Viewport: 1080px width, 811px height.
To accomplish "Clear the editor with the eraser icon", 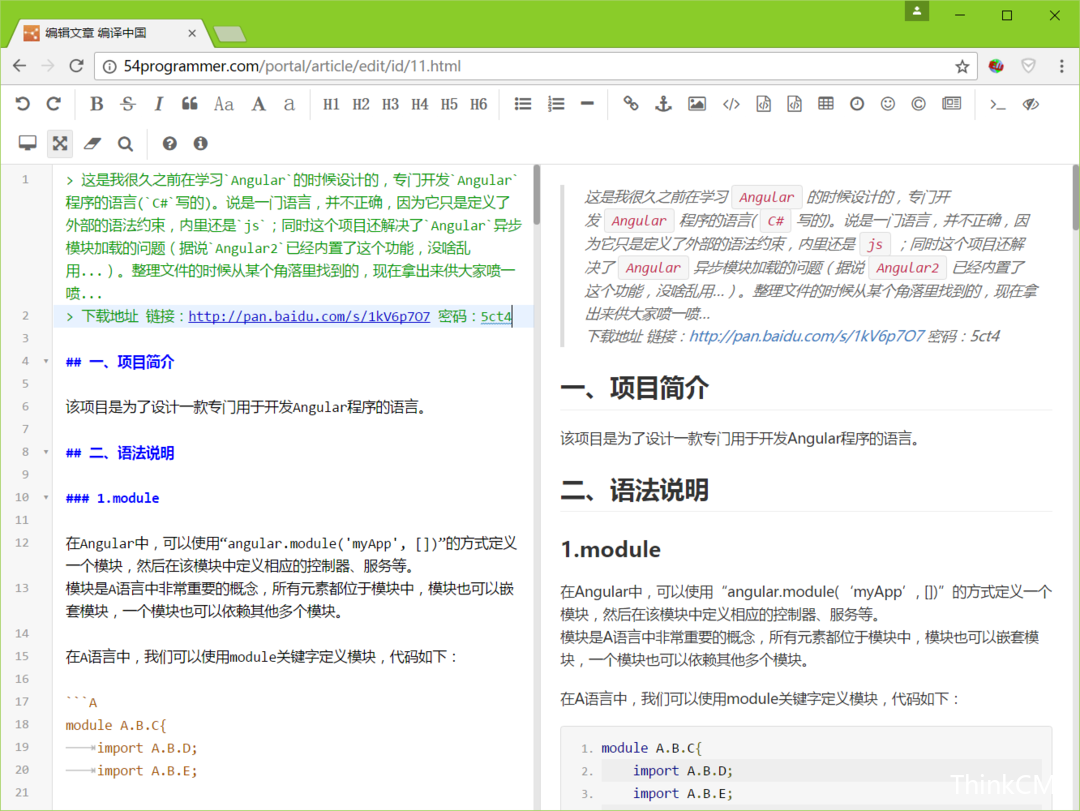I will point(92,143).
